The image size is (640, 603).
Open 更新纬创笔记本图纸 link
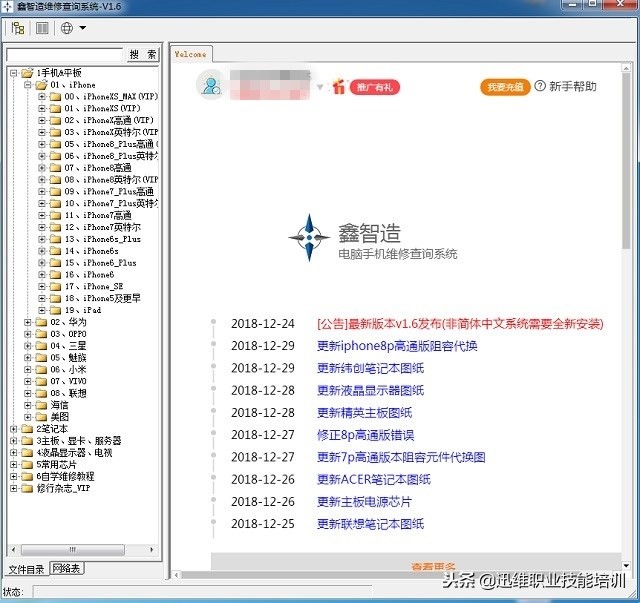point(371,368)
